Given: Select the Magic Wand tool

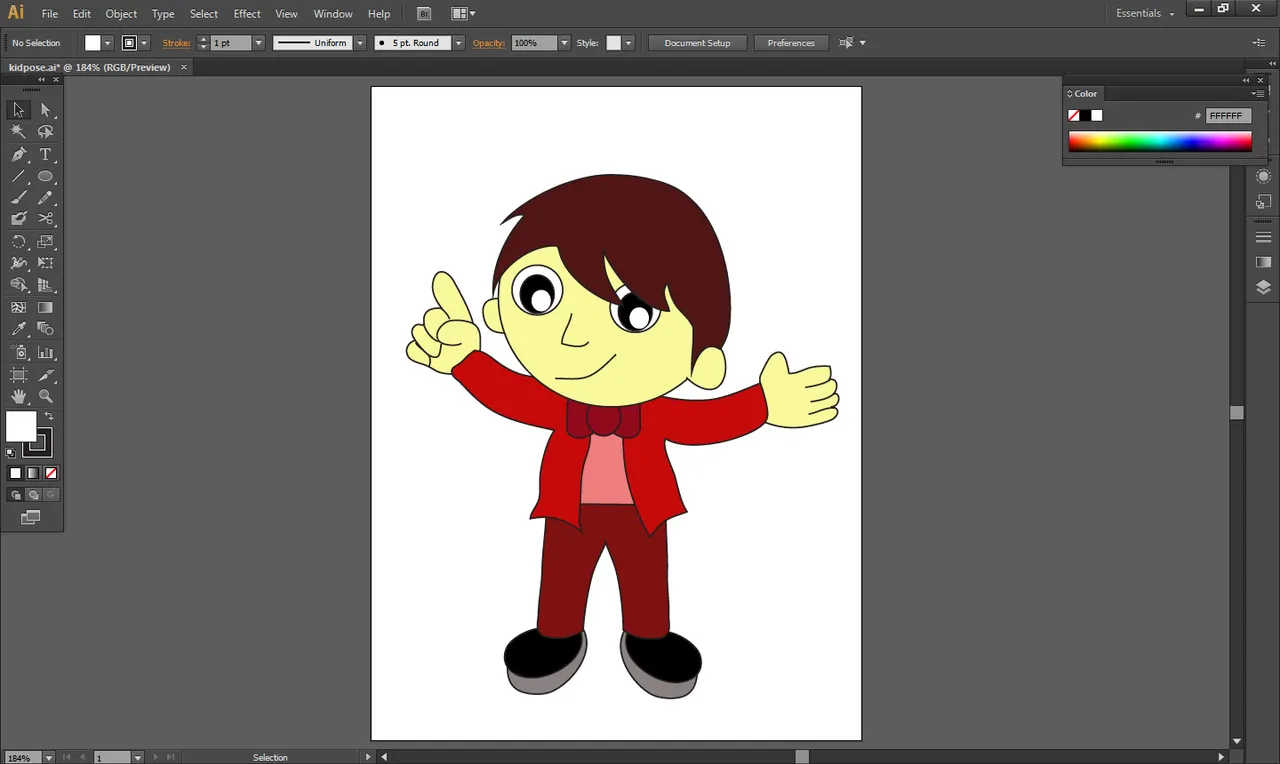Looking at the screenshot, I should click(x=18, y=131).
